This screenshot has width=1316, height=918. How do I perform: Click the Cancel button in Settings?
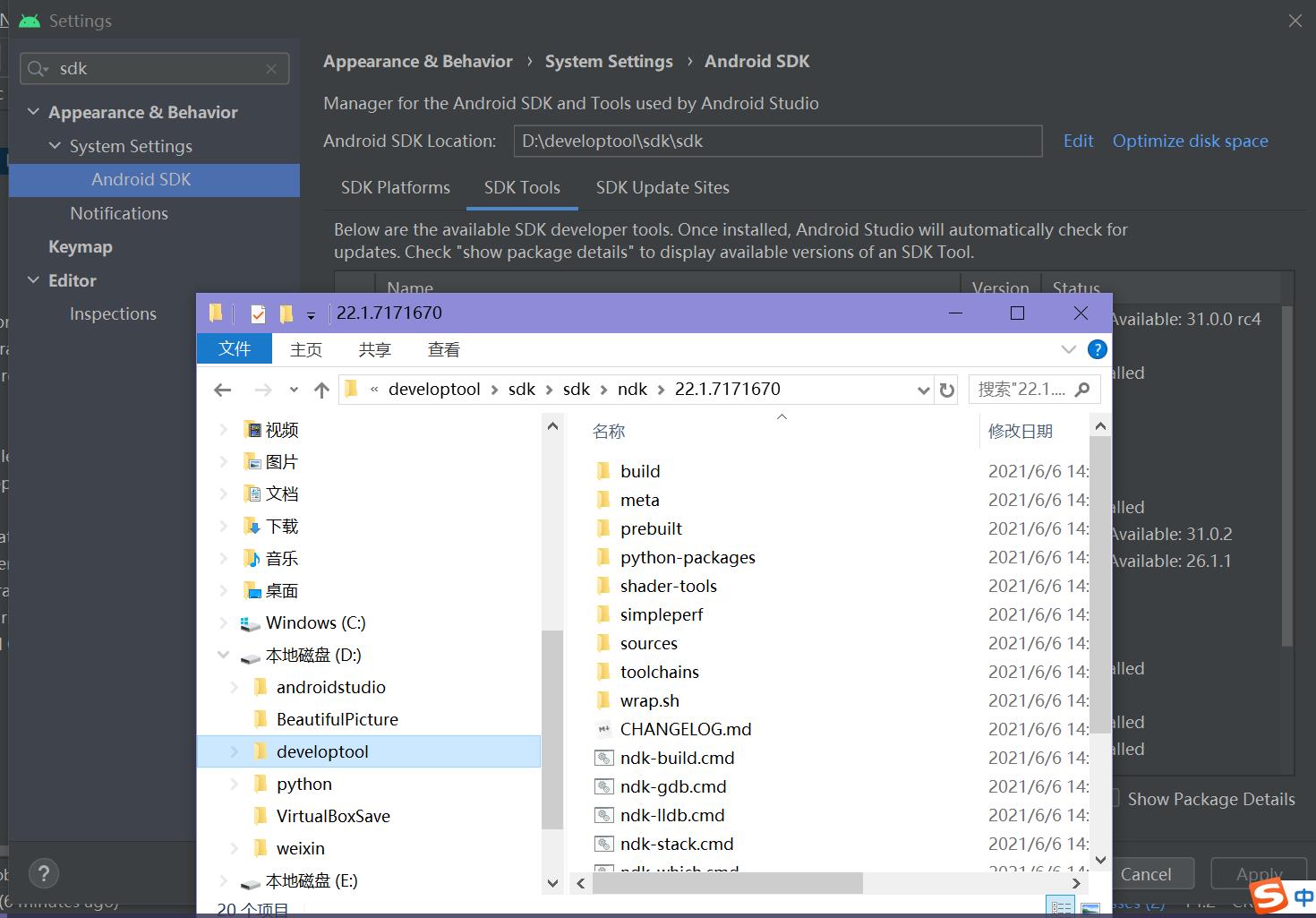(x=1146, y=873)
